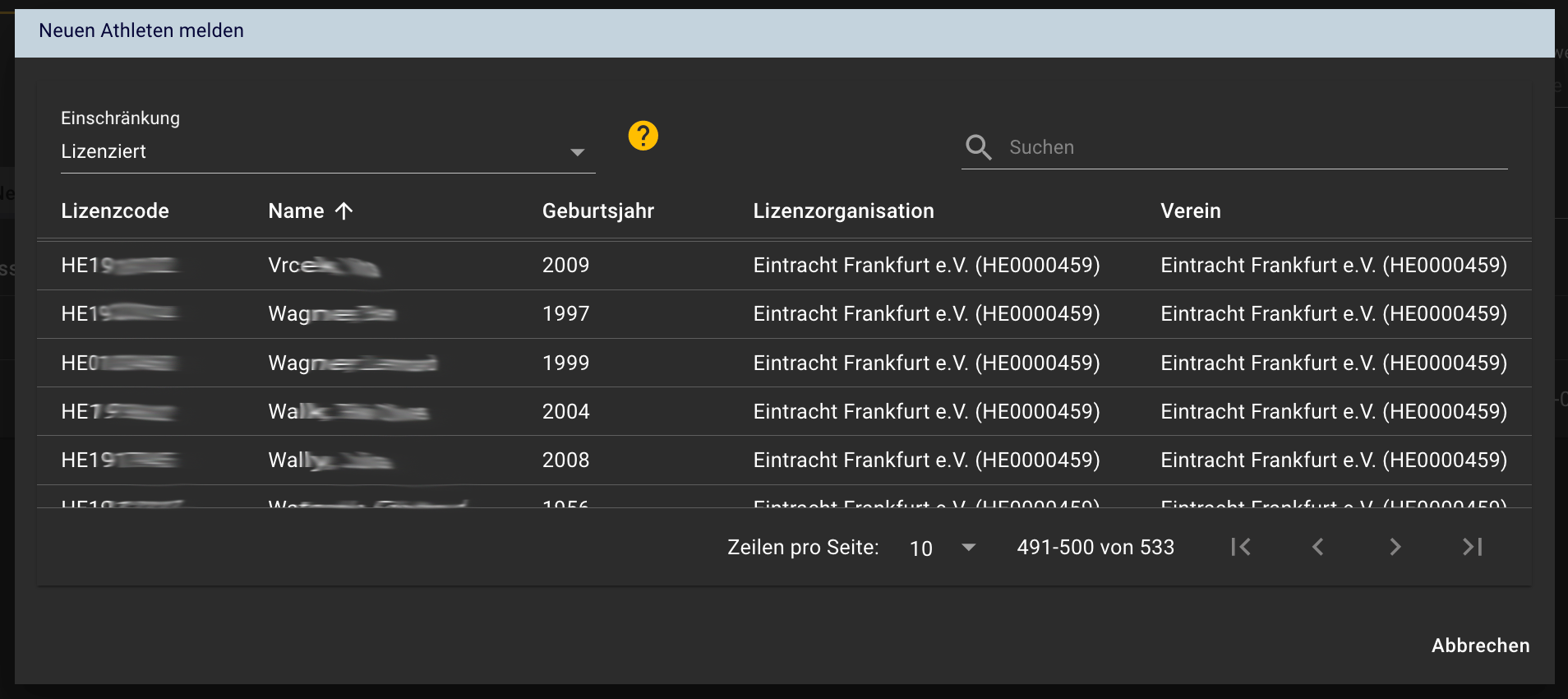Click the name starting with Vrc

pos(324,266)
